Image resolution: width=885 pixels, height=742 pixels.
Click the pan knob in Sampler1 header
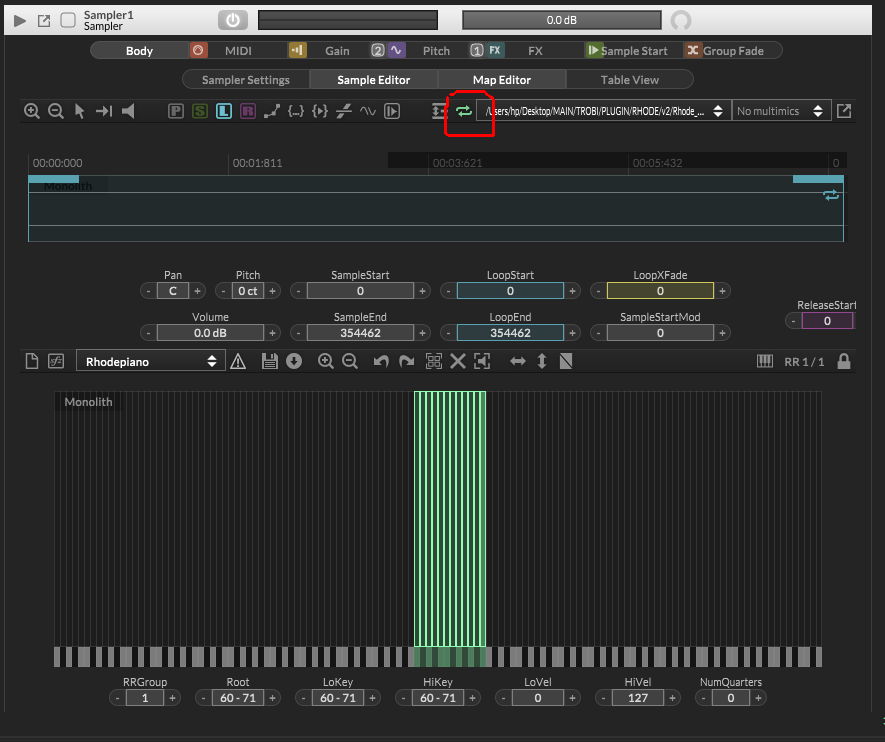coord(681,20)
